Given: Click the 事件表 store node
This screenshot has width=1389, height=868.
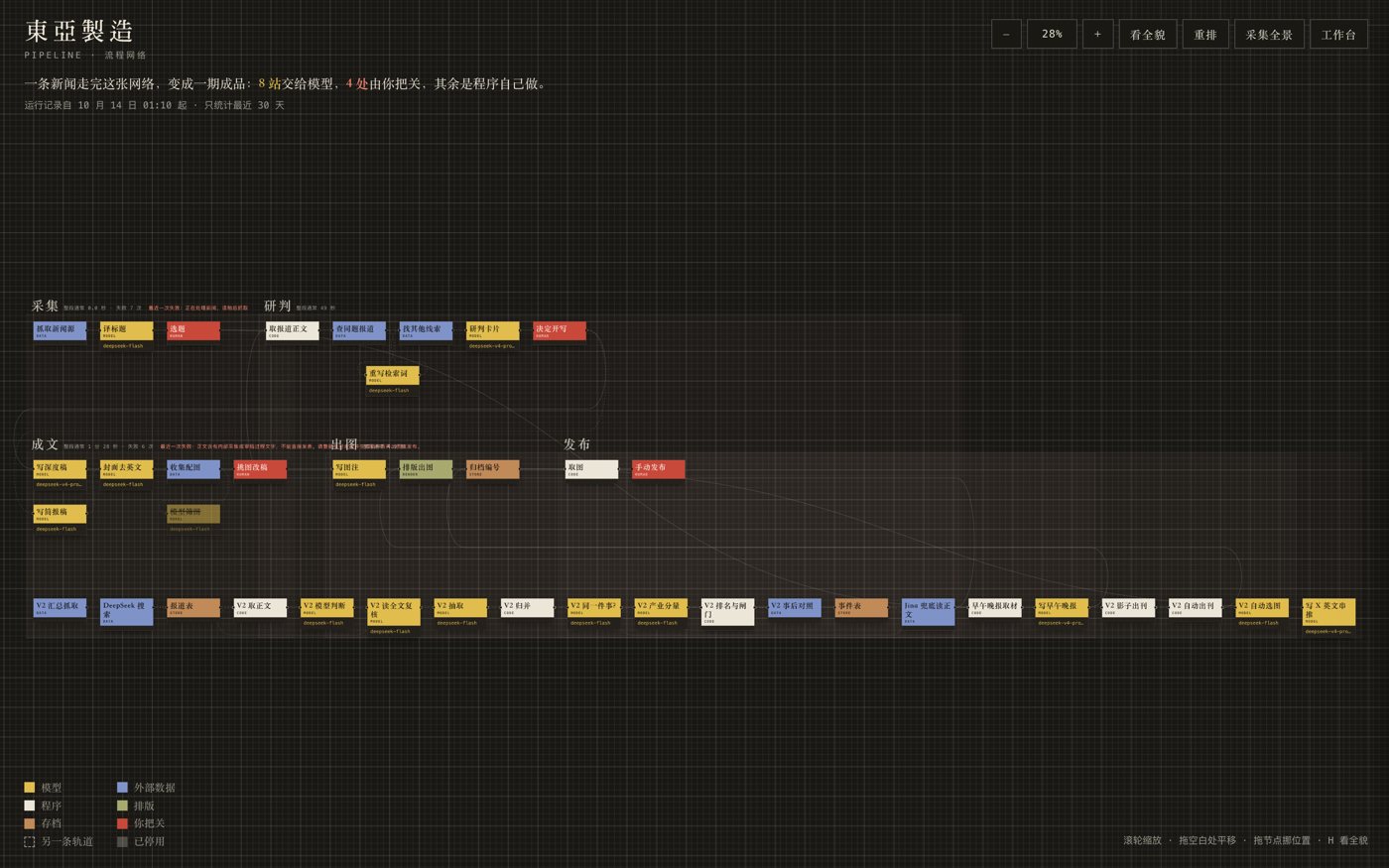Looking at the screenshot, I should click(x=860, y=608).
